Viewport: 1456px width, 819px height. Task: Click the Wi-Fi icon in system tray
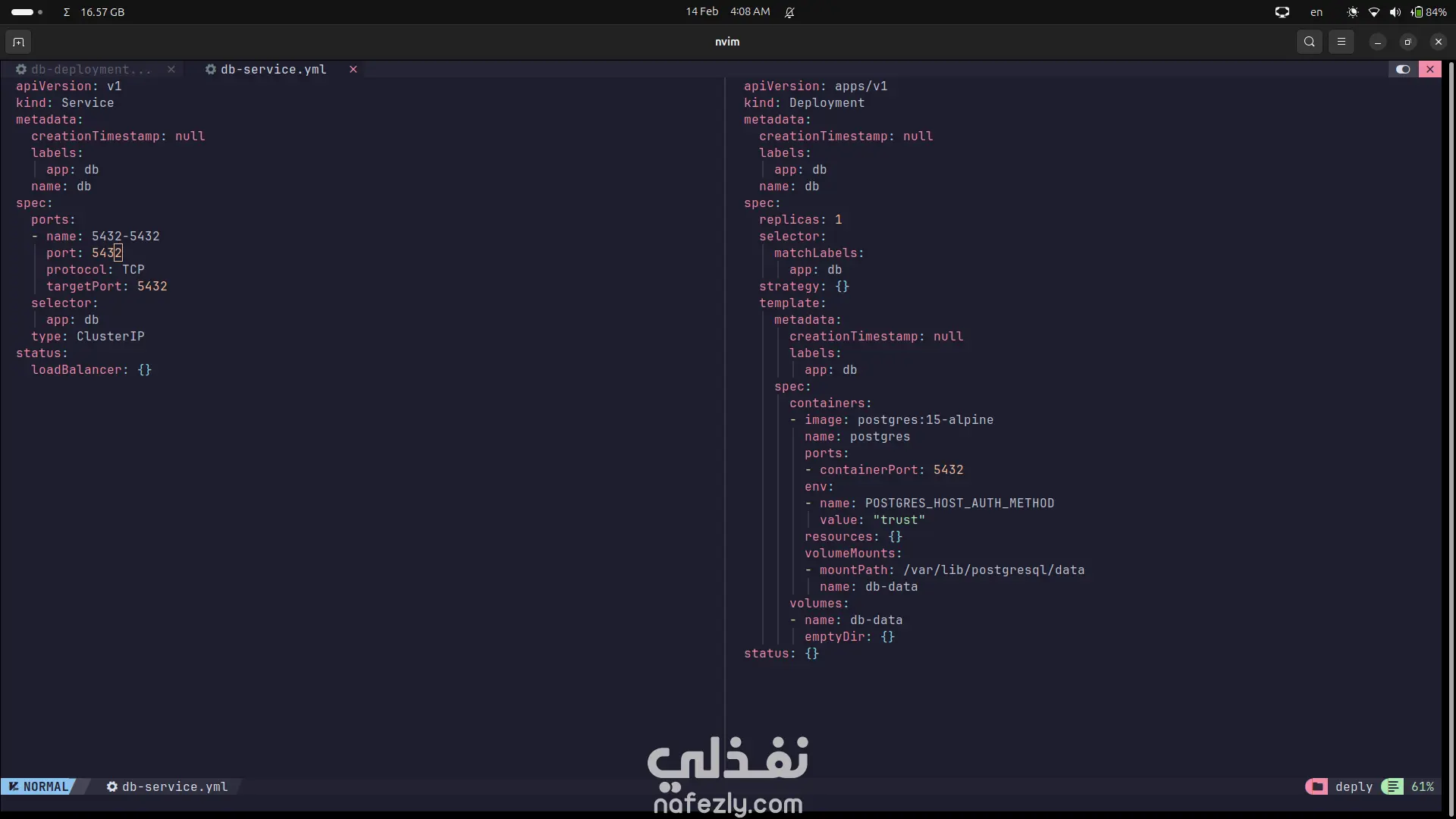click(x=1374, y=12)
